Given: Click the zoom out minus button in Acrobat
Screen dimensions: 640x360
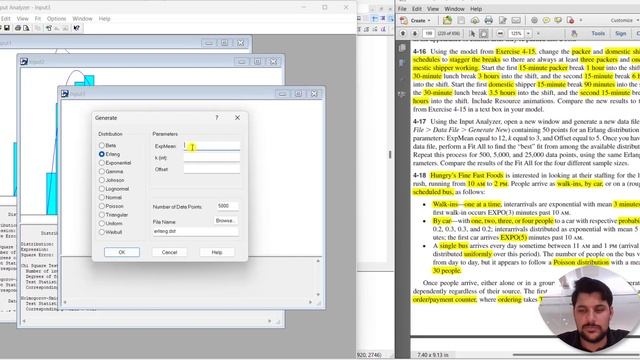Looking at the screenshot, I should point(501,33).
